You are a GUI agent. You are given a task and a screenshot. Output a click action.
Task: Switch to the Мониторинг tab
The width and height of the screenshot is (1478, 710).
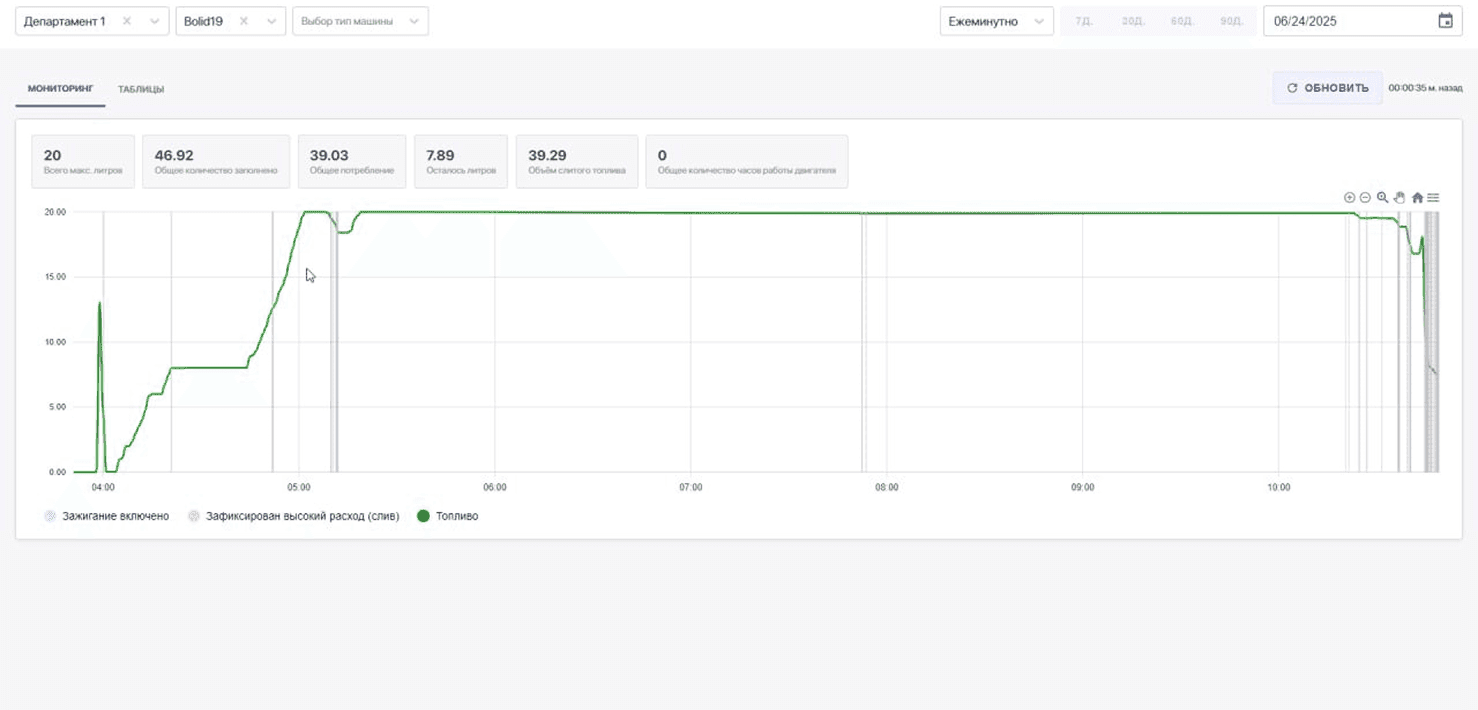click(x=60, y=89)
